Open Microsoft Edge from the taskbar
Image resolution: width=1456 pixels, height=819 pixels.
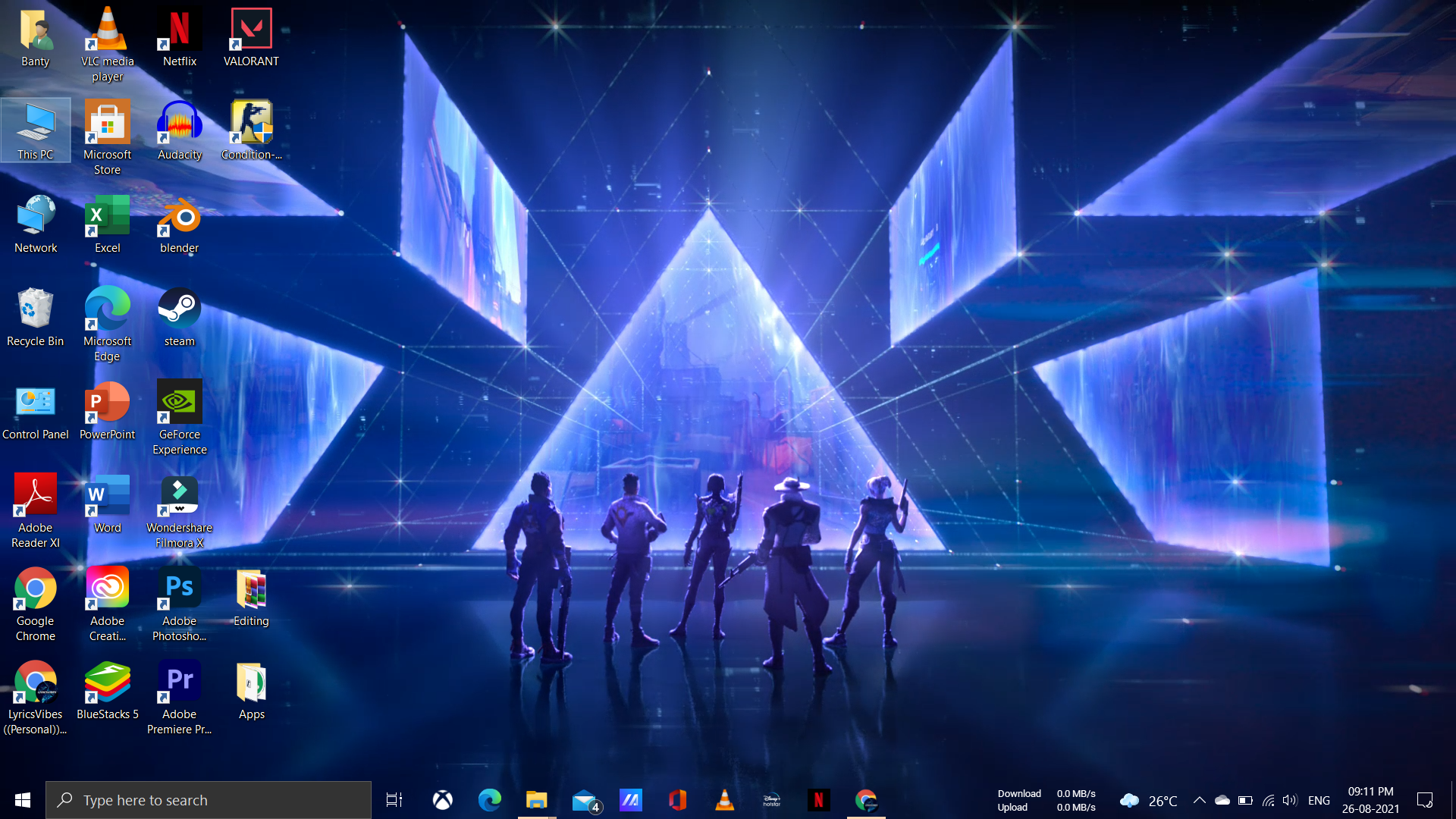tap(490, 800)
